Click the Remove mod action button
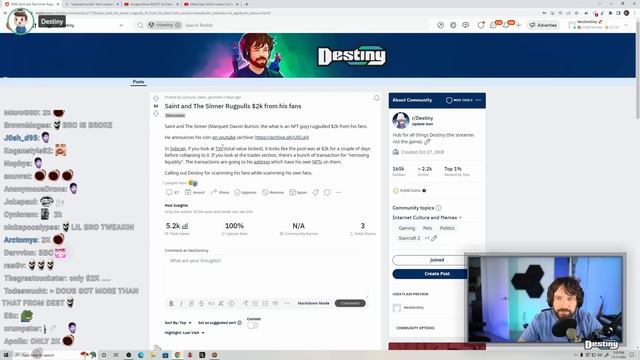The width and height of the screenshot is (640, 360). pyautogui.click(x=273, y=192)
